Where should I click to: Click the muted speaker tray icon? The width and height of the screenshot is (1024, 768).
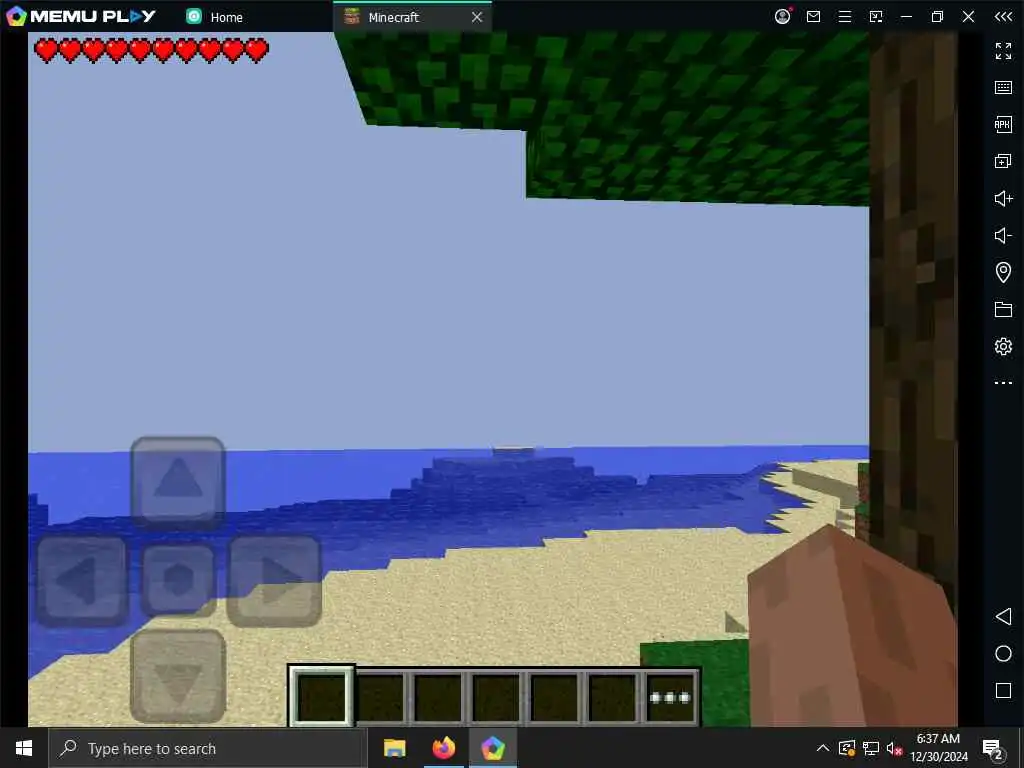point(894,748)
